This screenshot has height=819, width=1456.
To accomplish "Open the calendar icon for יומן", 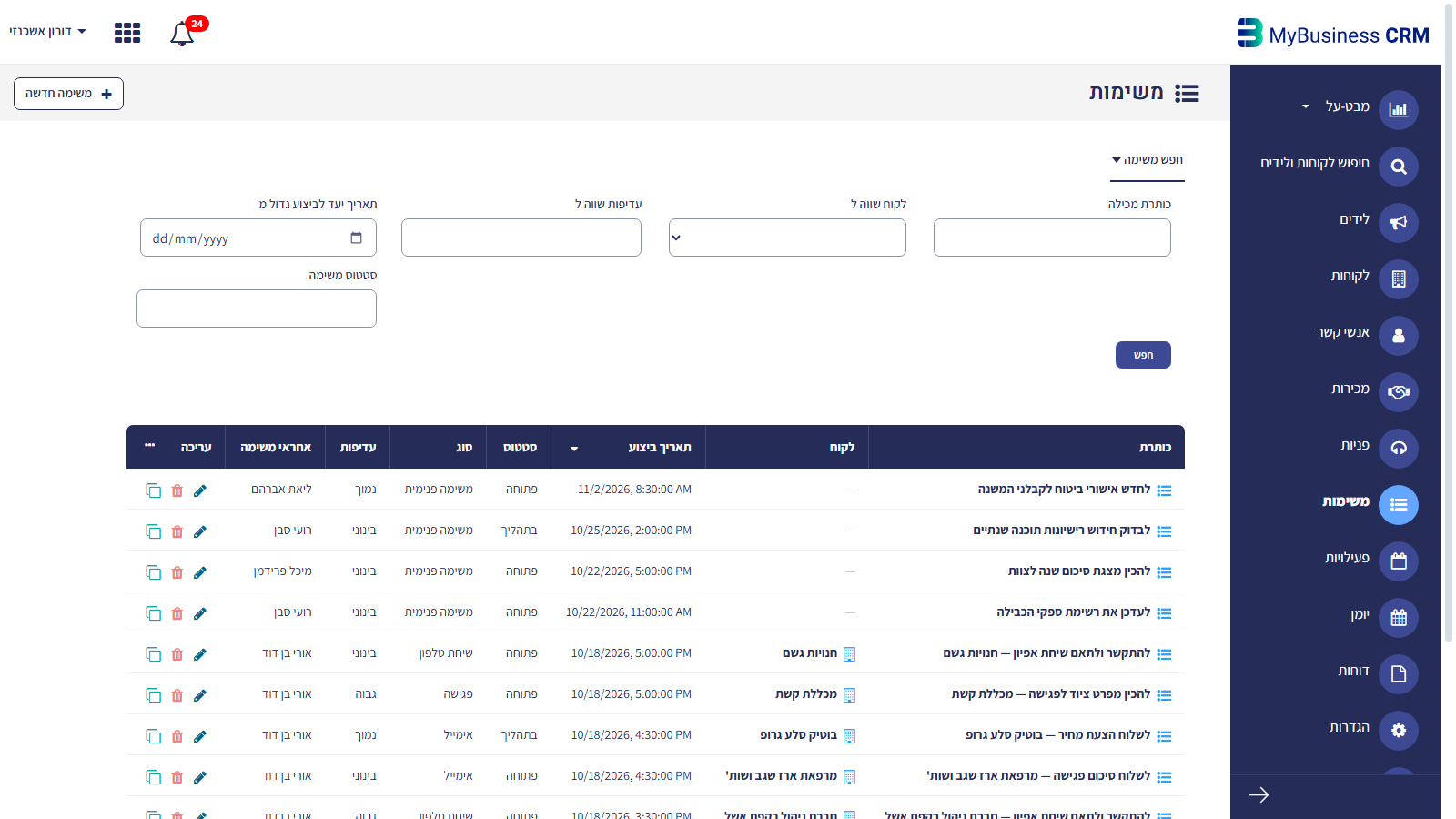I will [x=1399, y=618].
